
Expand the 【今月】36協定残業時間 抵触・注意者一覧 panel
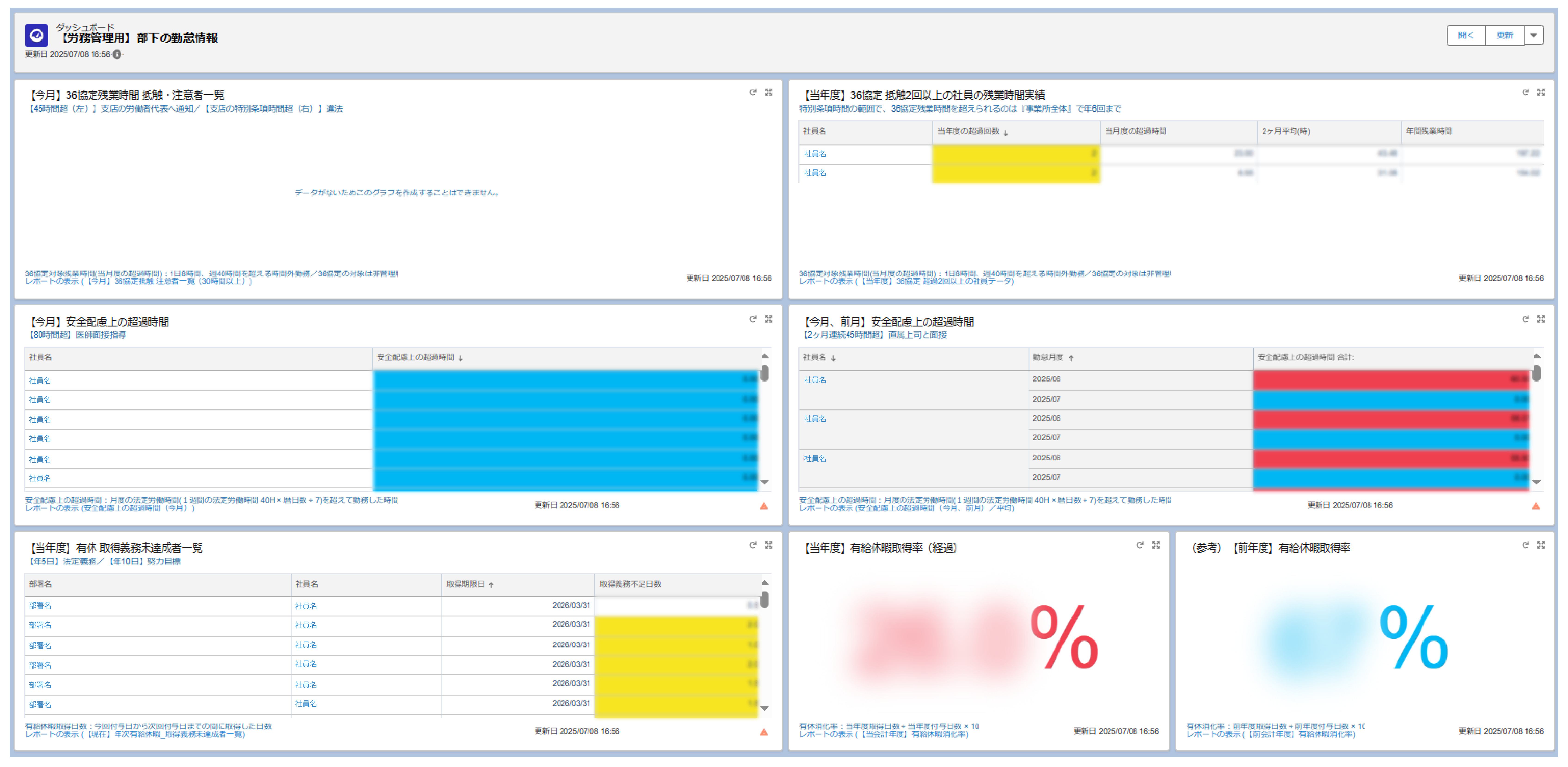(x=769, y=92)
